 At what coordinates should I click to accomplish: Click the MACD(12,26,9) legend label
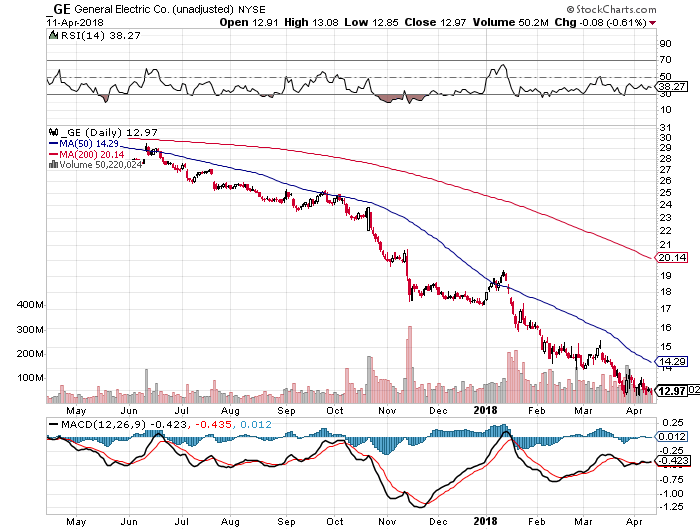click(103, 425)
